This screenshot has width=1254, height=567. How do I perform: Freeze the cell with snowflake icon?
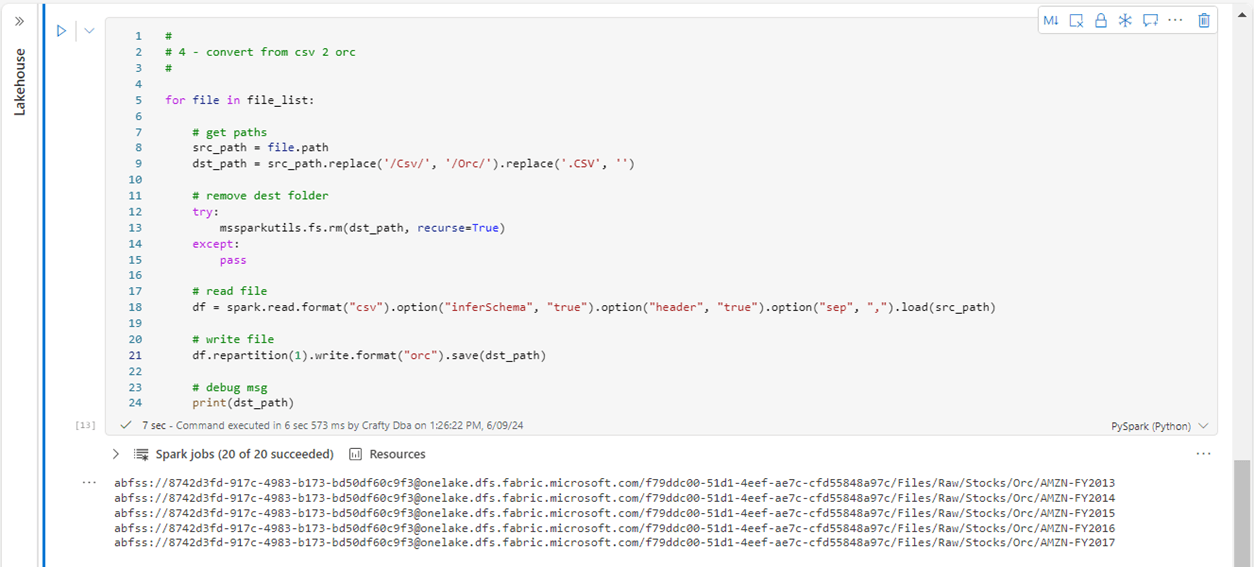pos(1125,20)
